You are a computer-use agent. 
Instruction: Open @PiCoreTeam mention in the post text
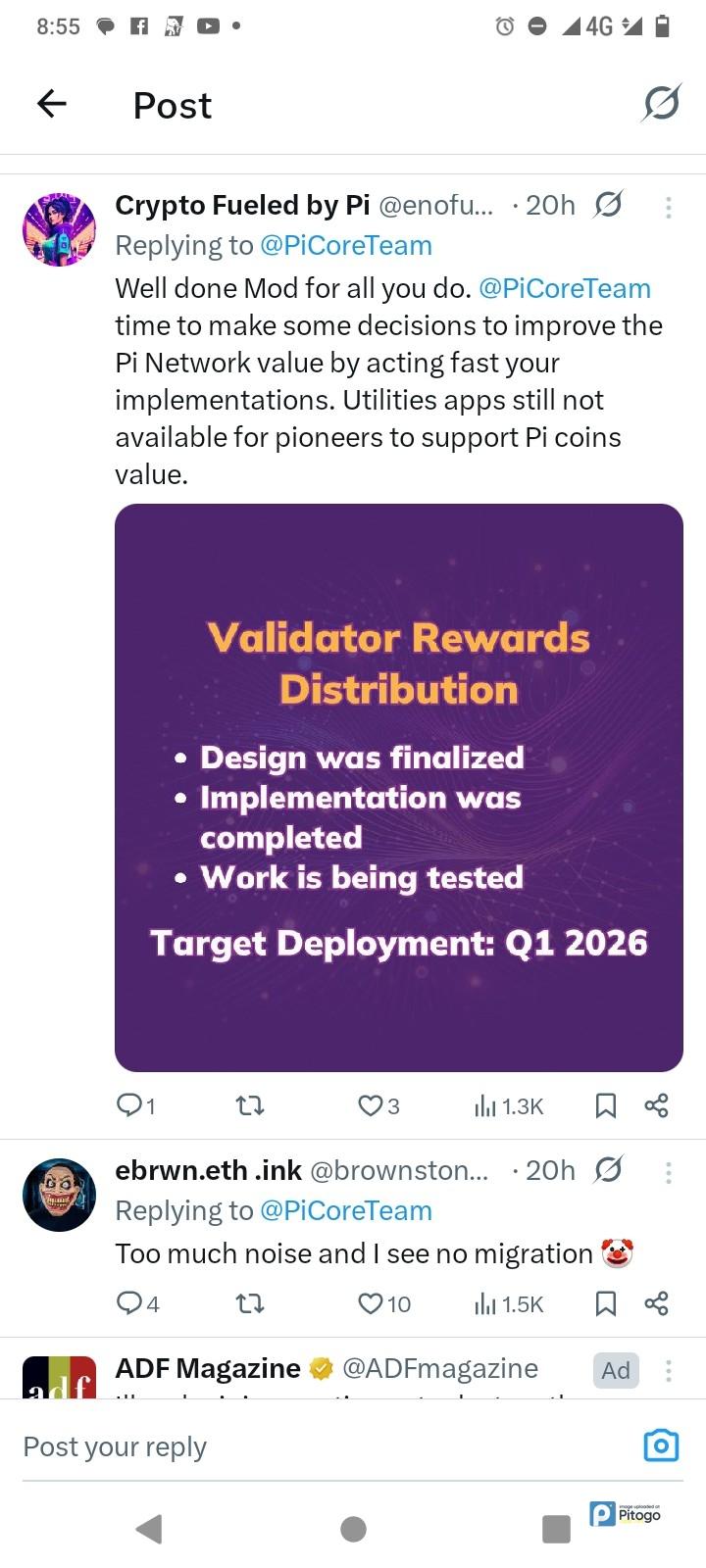pyautogui.click(x=564, y=288)
